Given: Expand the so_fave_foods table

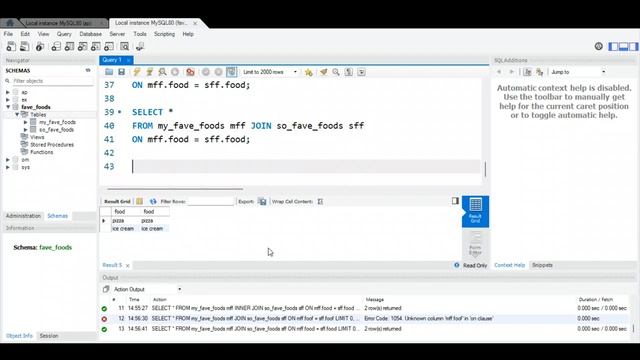Looking at the screenshot, I should click(x=25, y=129).
